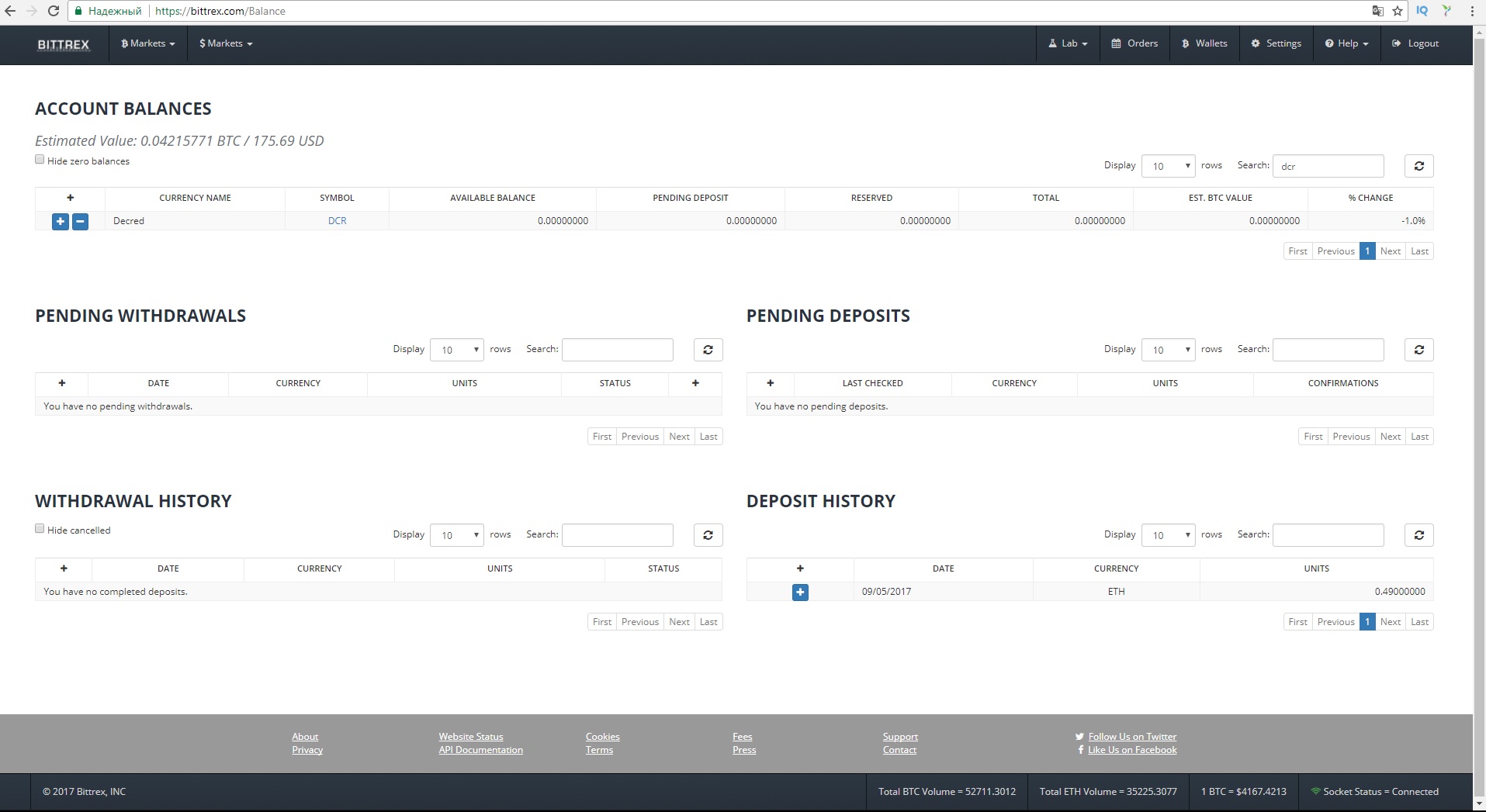Sort by Currency Name column header

tap(195, 198)
